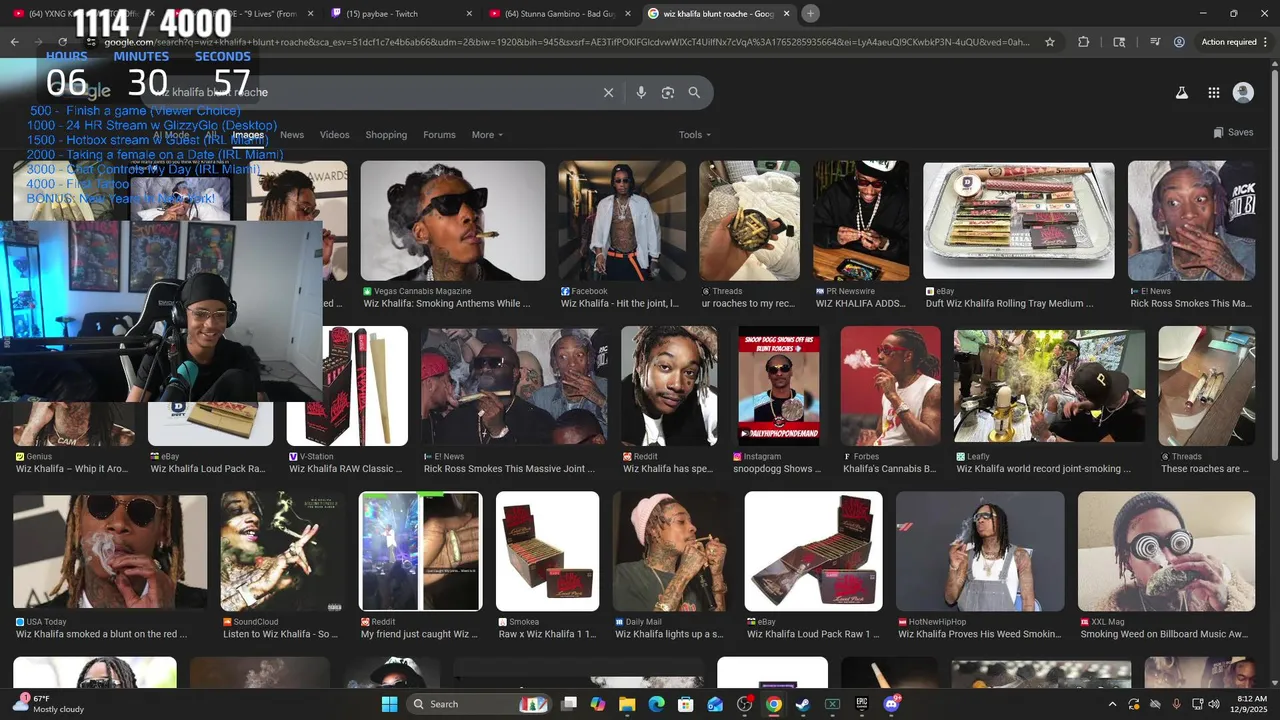Switch to the paybae Twitch tab
Screen dimensions: 1280x720
click(x=401, y=13)
